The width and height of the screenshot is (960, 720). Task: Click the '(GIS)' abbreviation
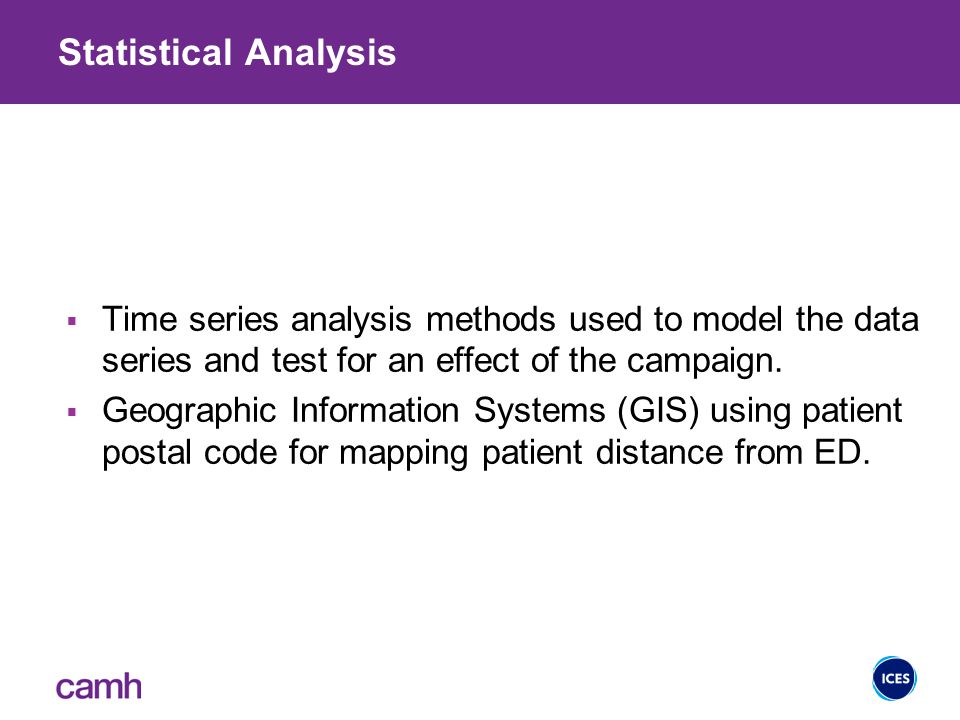658,410
